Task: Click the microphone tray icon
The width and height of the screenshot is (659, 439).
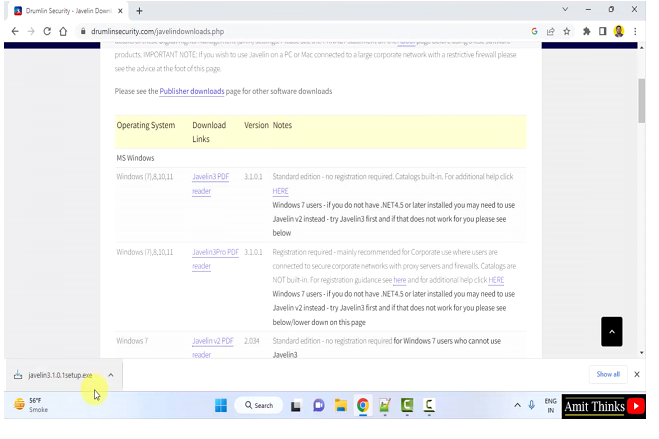Action: [532, 405]
